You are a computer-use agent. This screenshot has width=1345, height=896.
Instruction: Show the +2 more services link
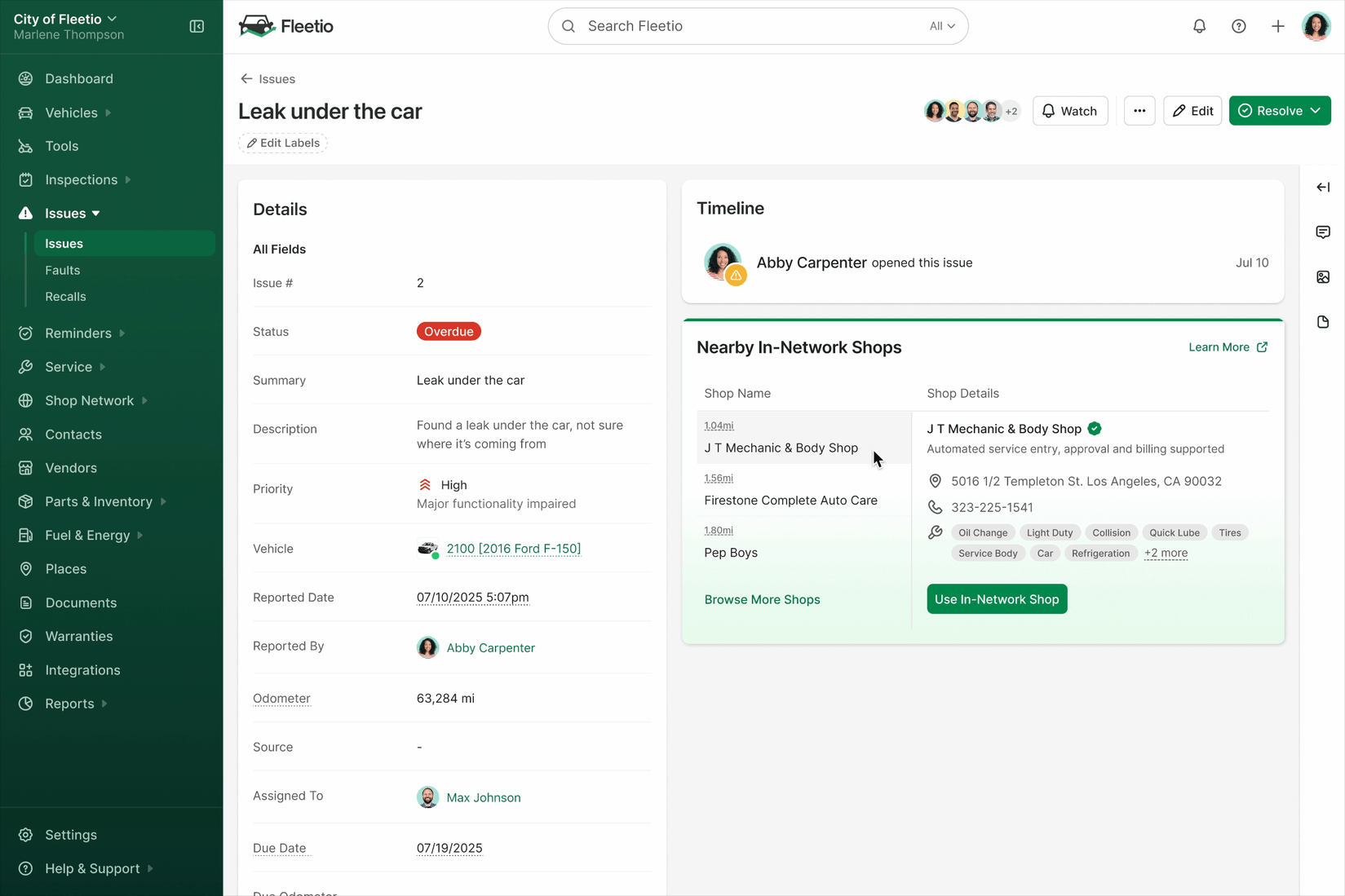click(x=1166, y=554)
